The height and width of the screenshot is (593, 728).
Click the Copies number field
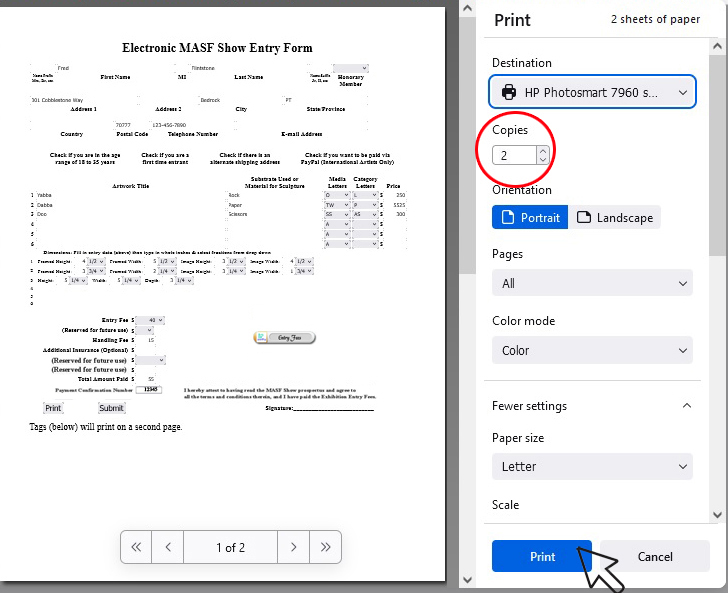pos(514,155)
